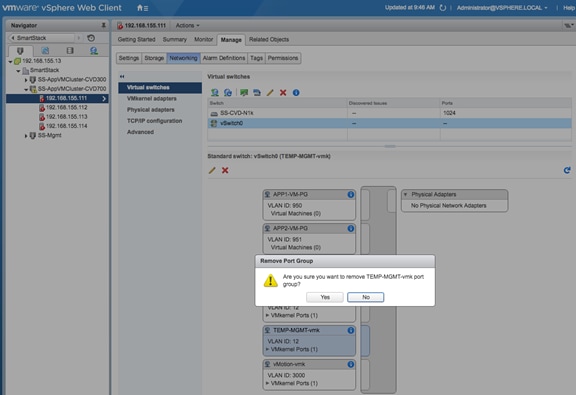Open panel options icon top right
Image resolution: width=576 pixels, height=395 pixels.
(568, 25)
